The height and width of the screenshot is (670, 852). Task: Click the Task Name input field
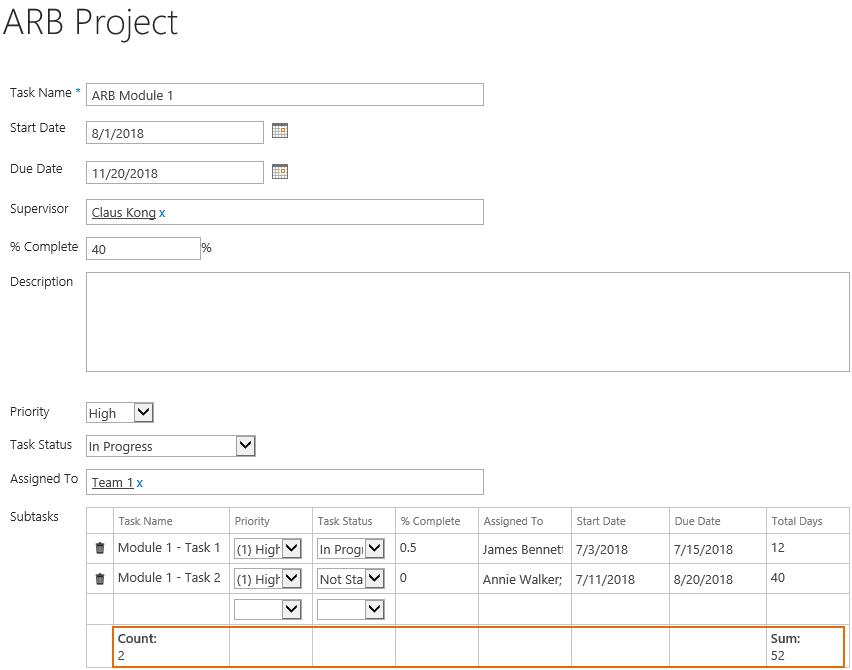pos(285,95)
